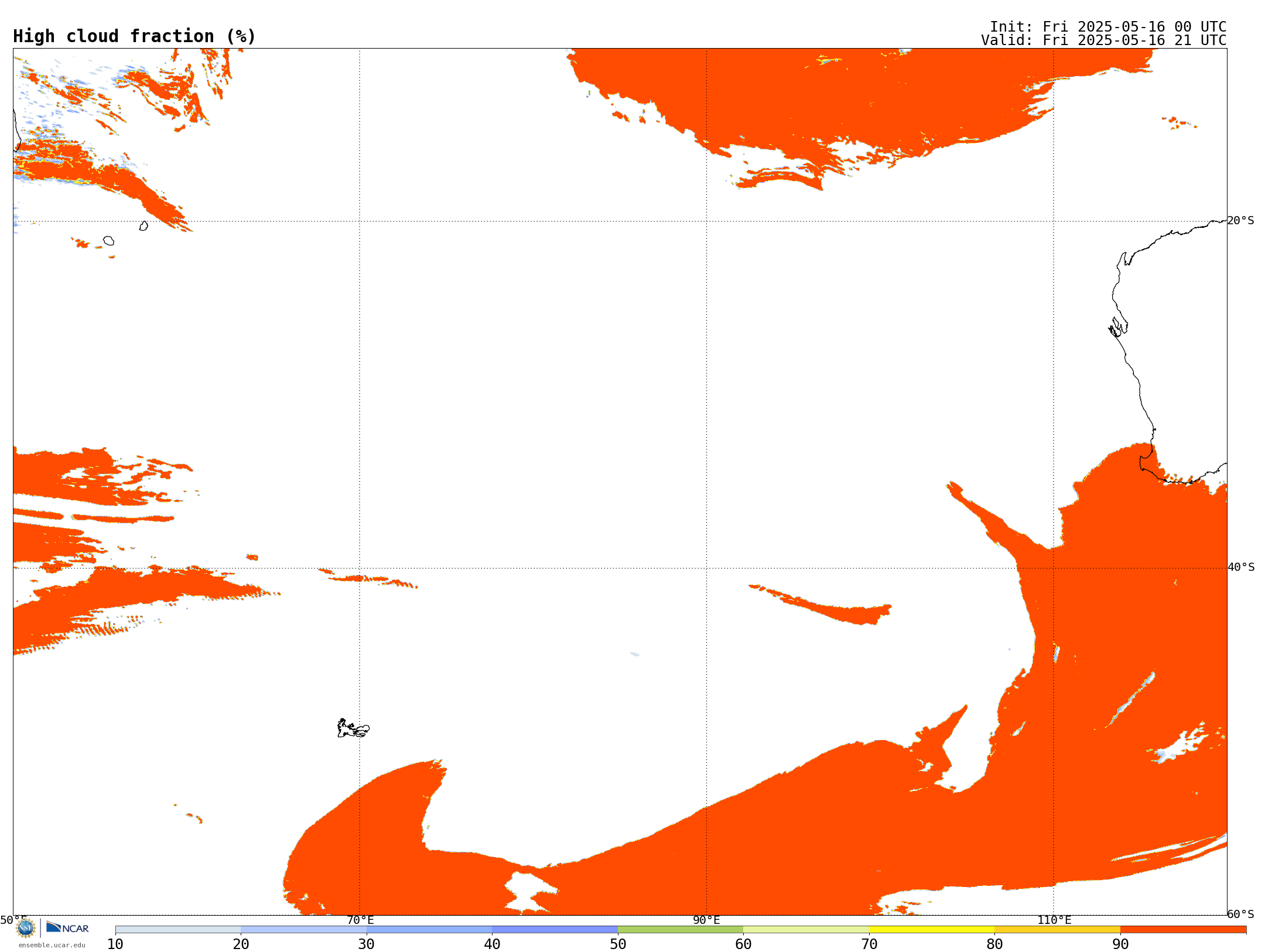1265x952 pixels.
Task: Open the ensemble.ucar.edu link text
Action: (x=52, y=945)
